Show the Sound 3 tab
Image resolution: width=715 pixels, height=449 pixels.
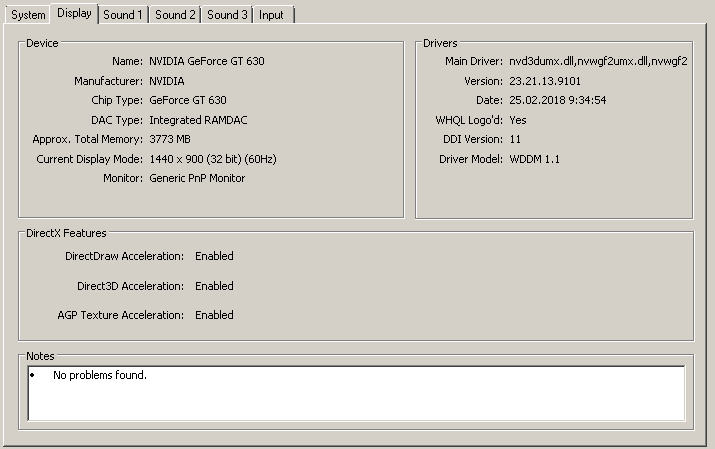(x=227, y=15)
